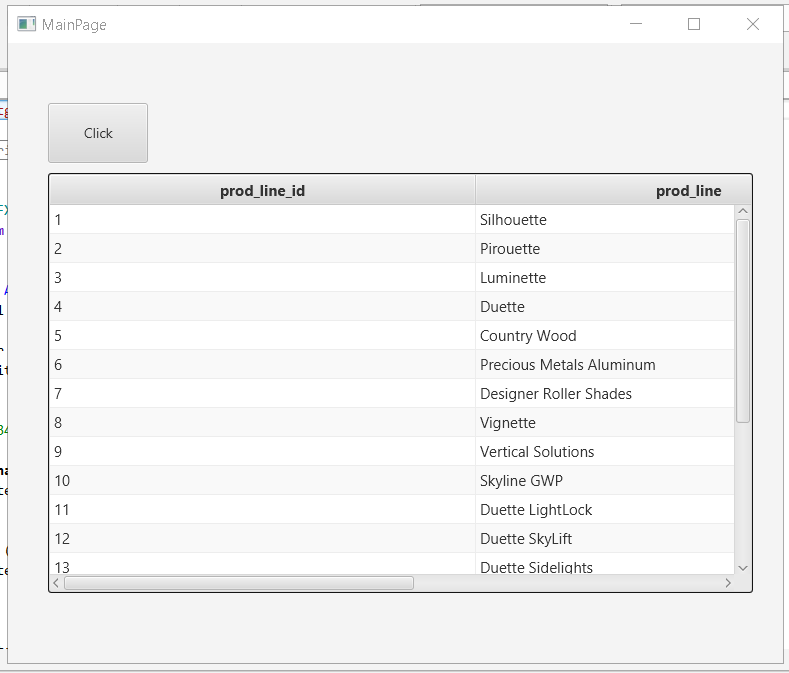The width and height of the screenshot is (789, 673).
Task: Click the Vertical Solutions cell
Action: point(537,452)
